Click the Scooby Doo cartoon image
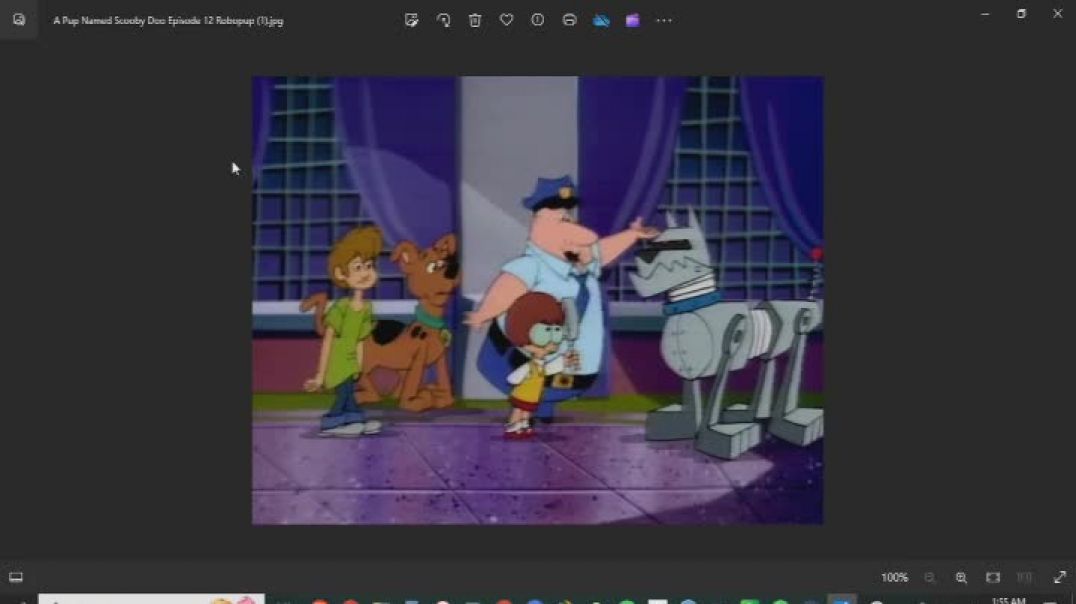Viewport: 1076px width, 604px height. pos(537,300)
